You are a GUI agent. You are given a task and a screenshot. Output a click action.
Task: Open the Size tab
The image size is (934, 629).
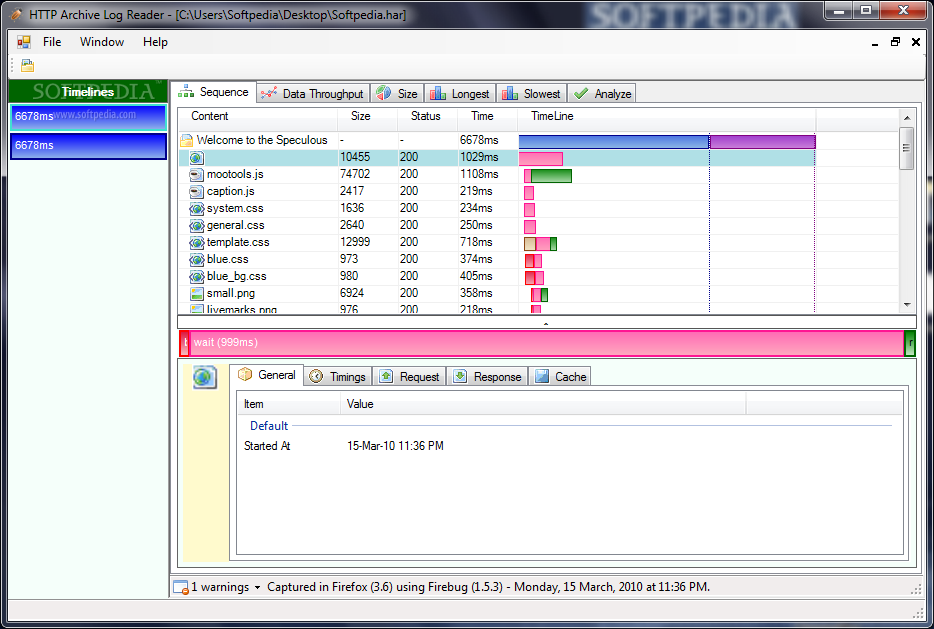click(397, 94)
